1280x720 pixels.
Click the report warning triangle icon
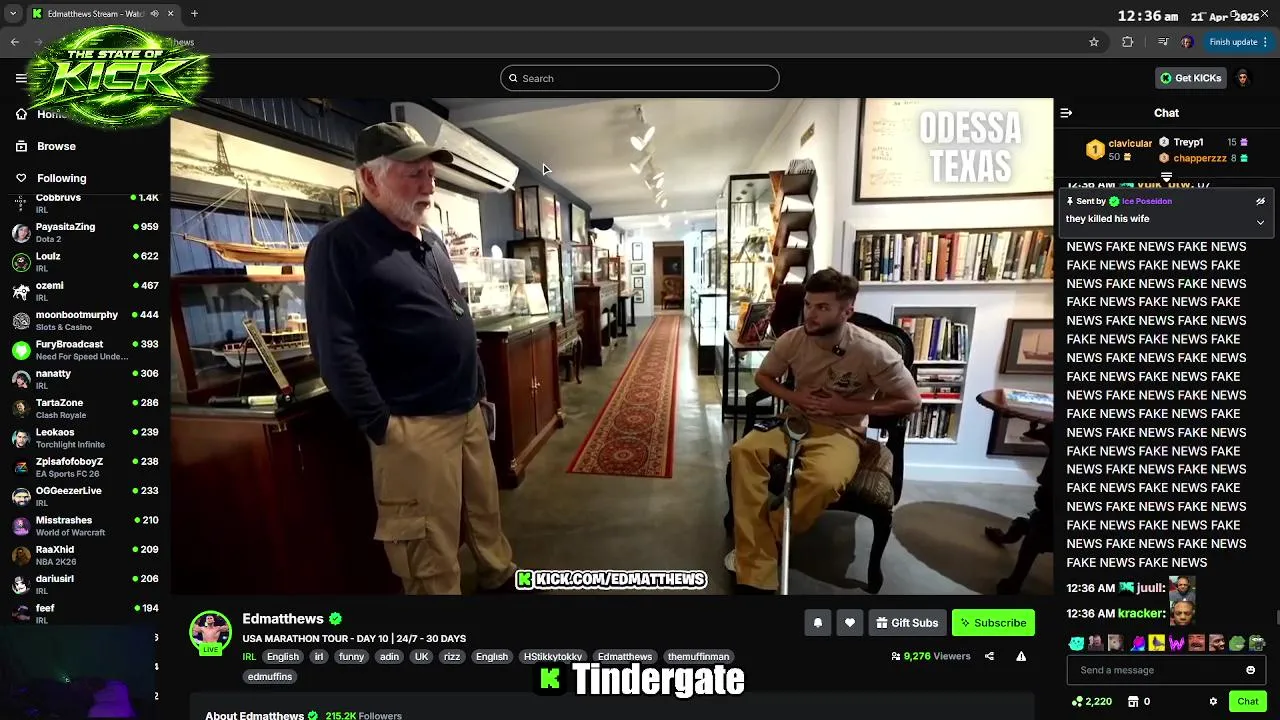click(1021, 656)
